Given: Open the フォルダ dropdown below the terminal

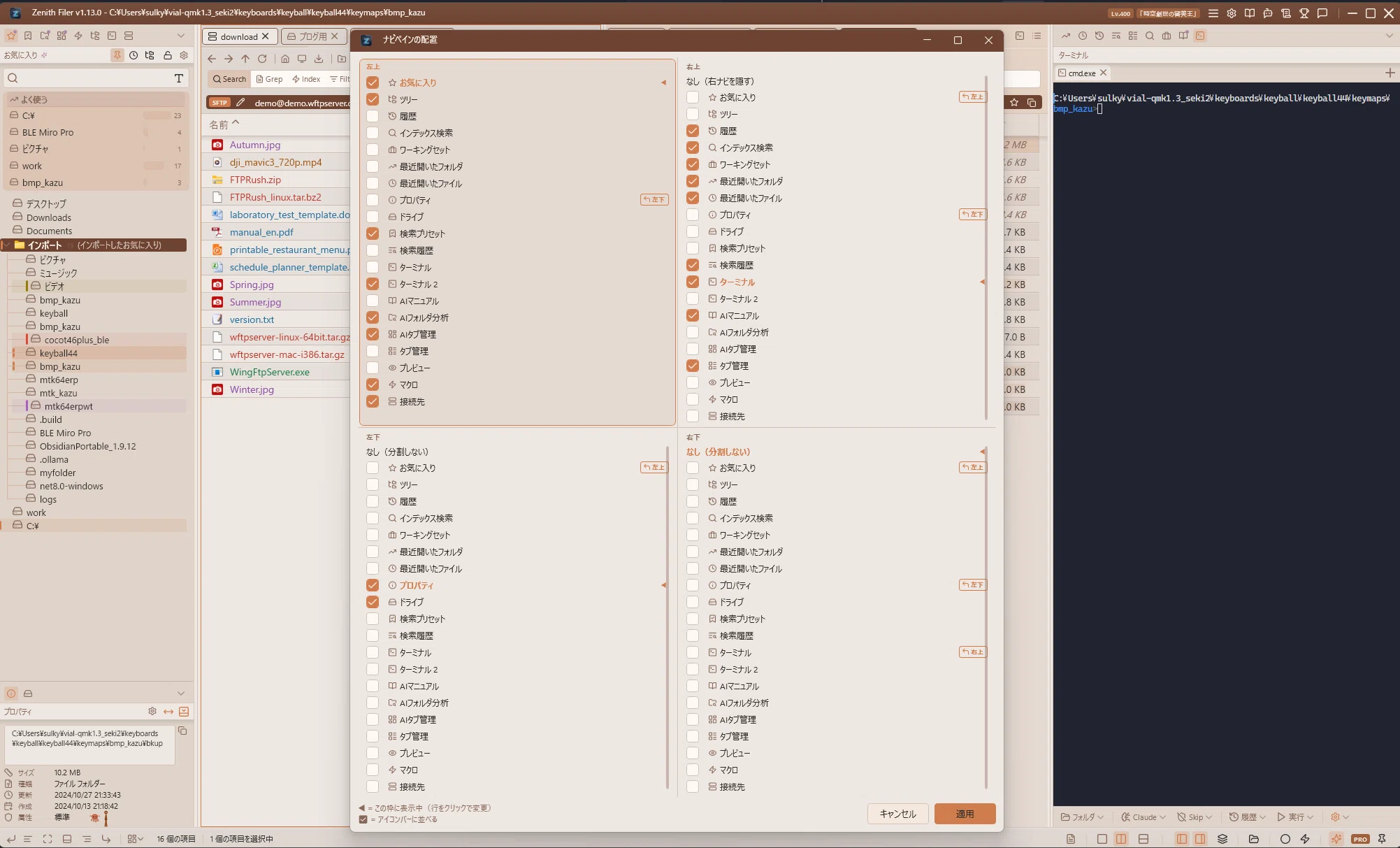Looking at the screenshot, I should (1082, 817).
